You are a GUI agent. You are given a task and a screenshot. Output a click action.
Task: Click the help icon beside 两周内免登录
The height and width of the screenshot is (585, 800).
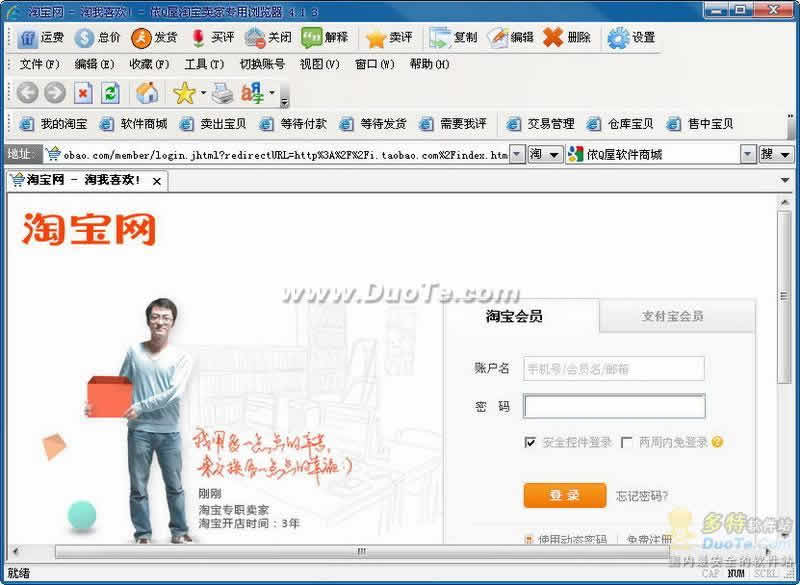(717, 442)
